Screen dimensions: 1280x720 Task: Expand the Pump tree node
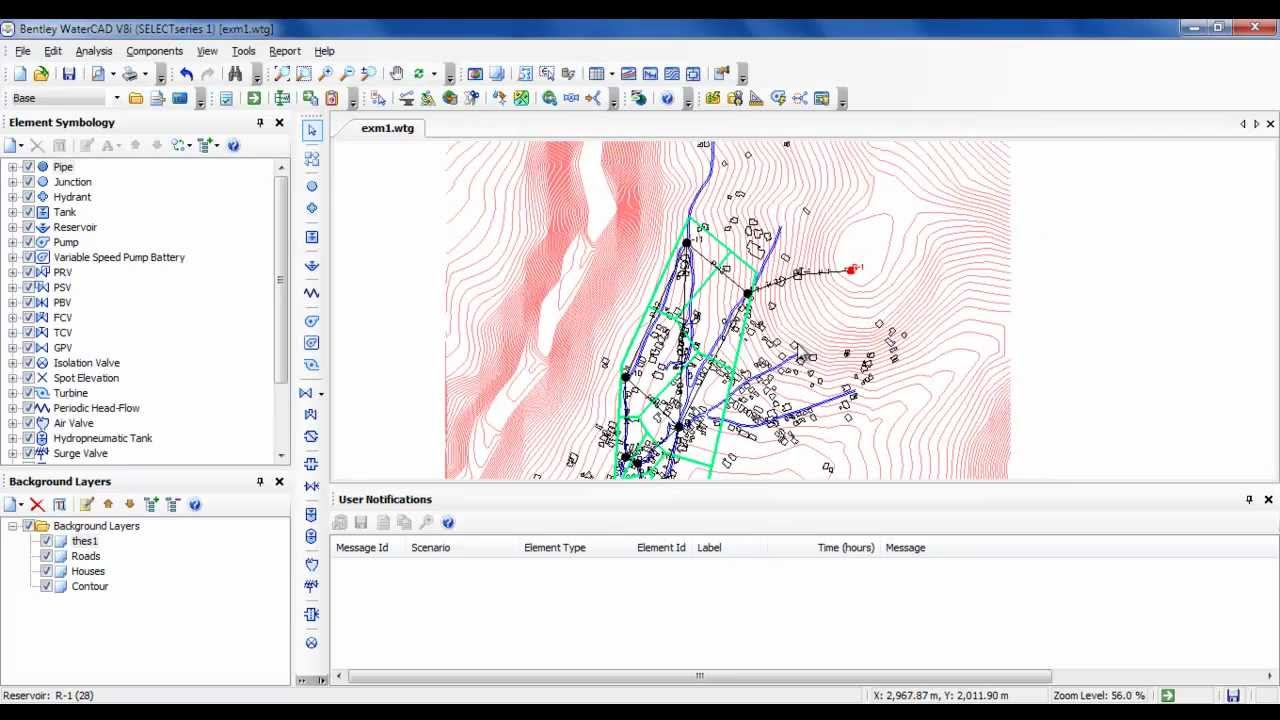12,242
